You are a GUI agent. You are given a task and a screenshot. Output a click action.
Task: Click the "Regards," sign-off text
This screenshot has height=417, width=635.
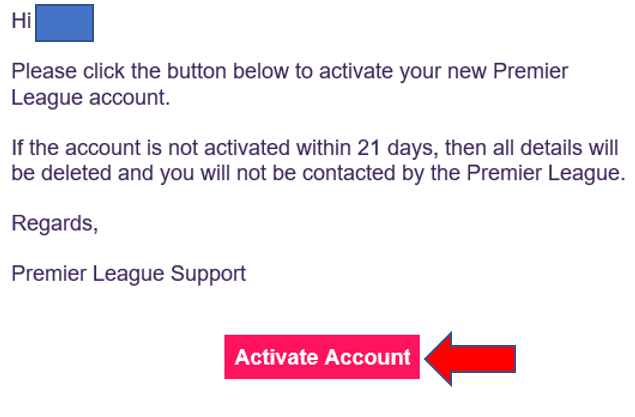tap(55, 223)
